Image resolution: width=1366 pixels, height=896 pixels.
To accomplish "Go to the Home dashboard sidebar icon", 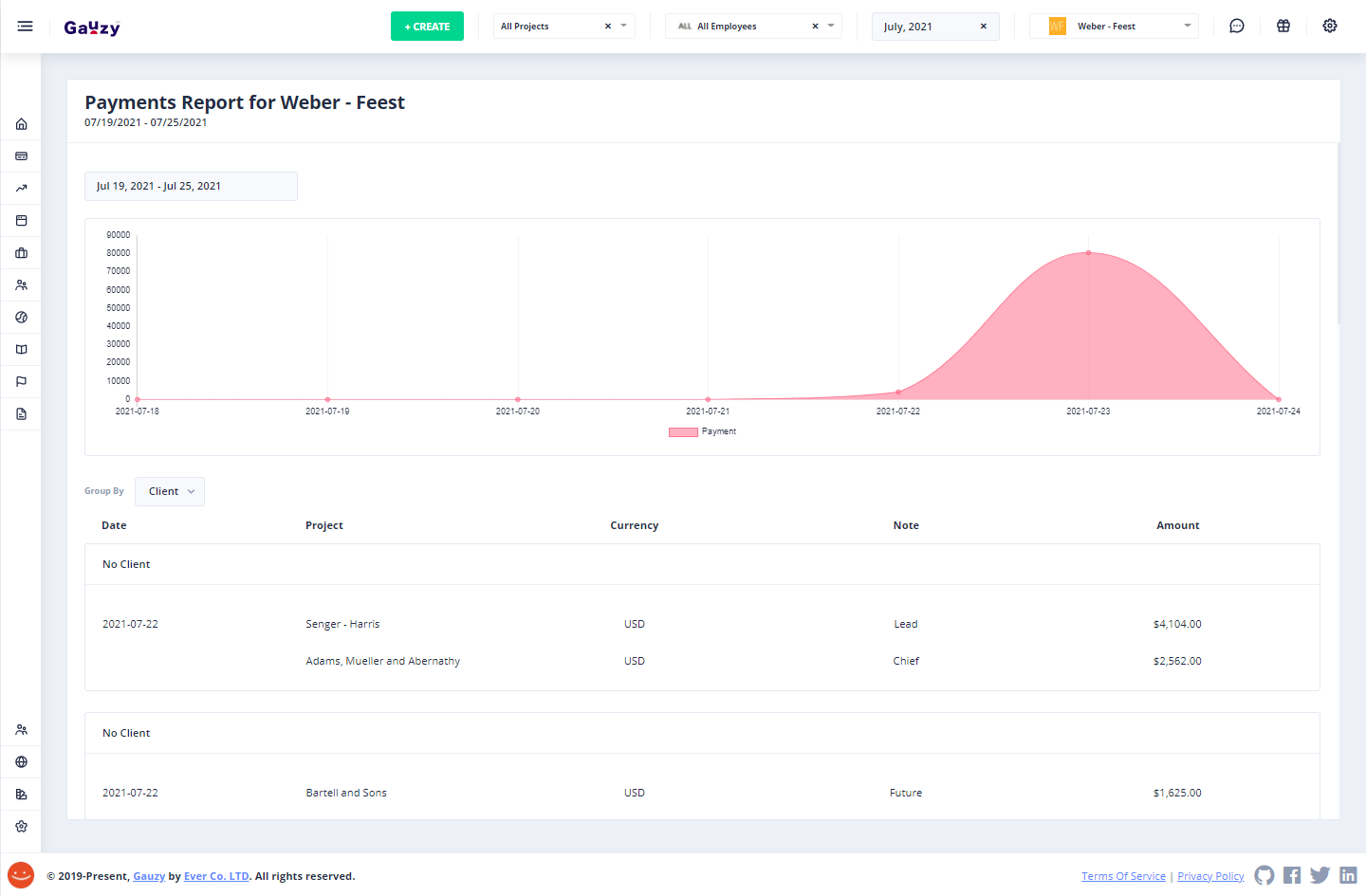I will point(21,124).
